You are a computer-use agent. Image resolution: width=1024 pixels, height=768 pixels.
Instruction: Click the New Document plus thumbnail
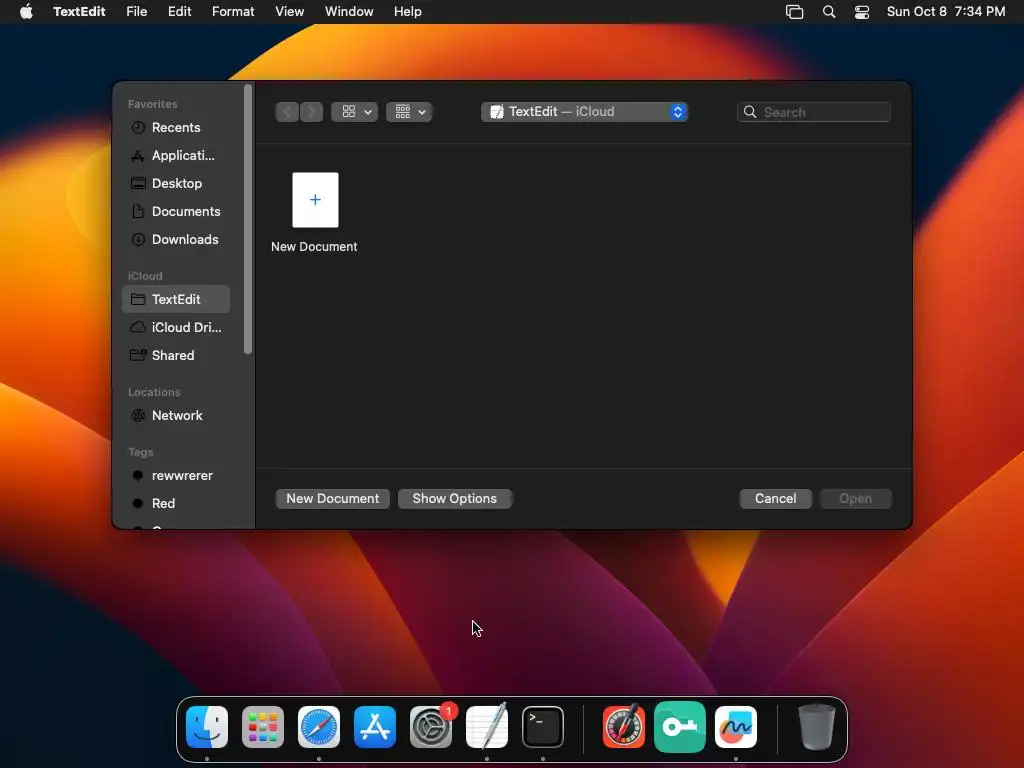click(x=315, y=200)
